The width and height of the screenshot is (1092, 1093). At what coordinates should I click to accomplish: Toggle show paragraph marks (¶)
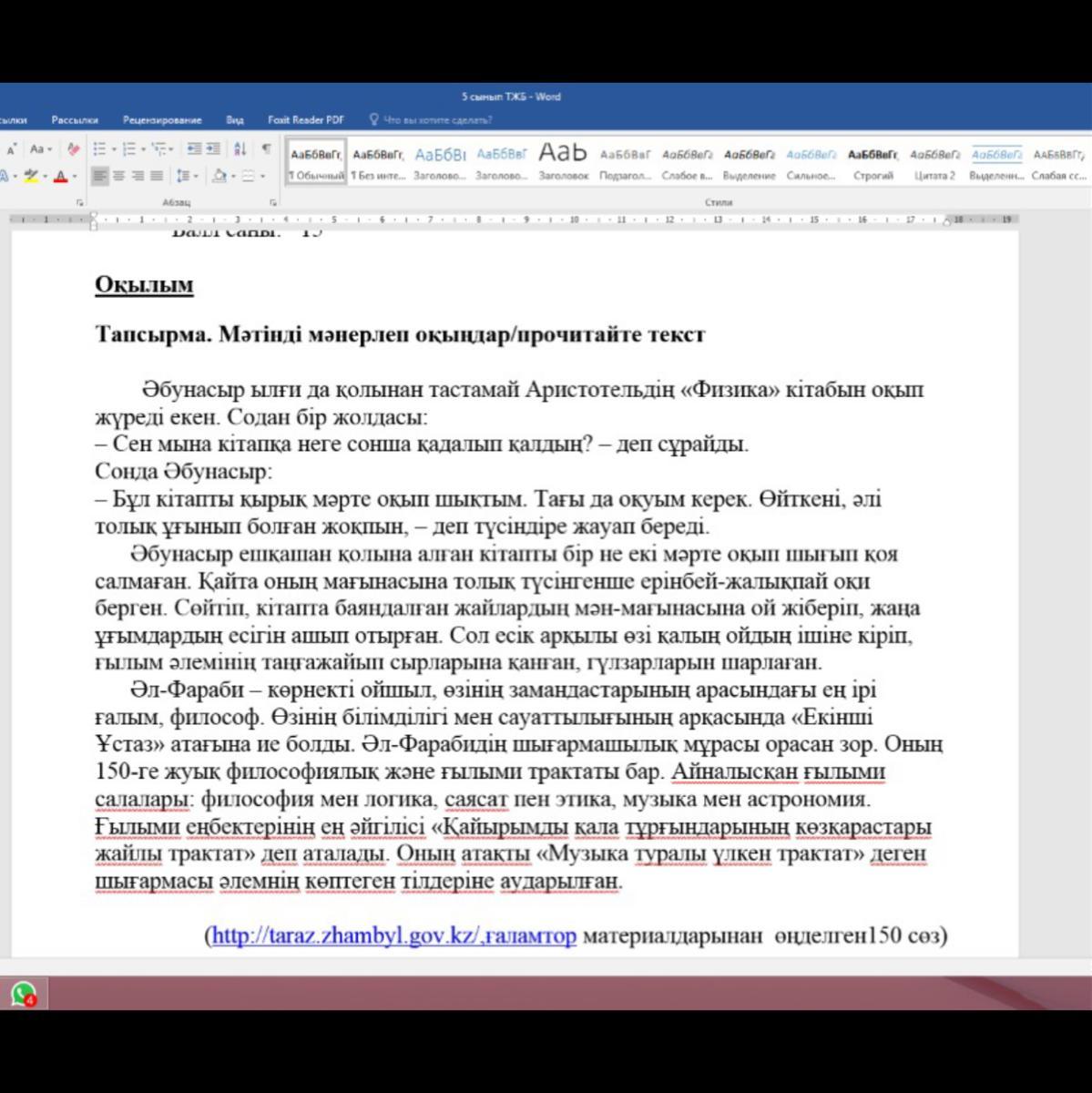266,148
